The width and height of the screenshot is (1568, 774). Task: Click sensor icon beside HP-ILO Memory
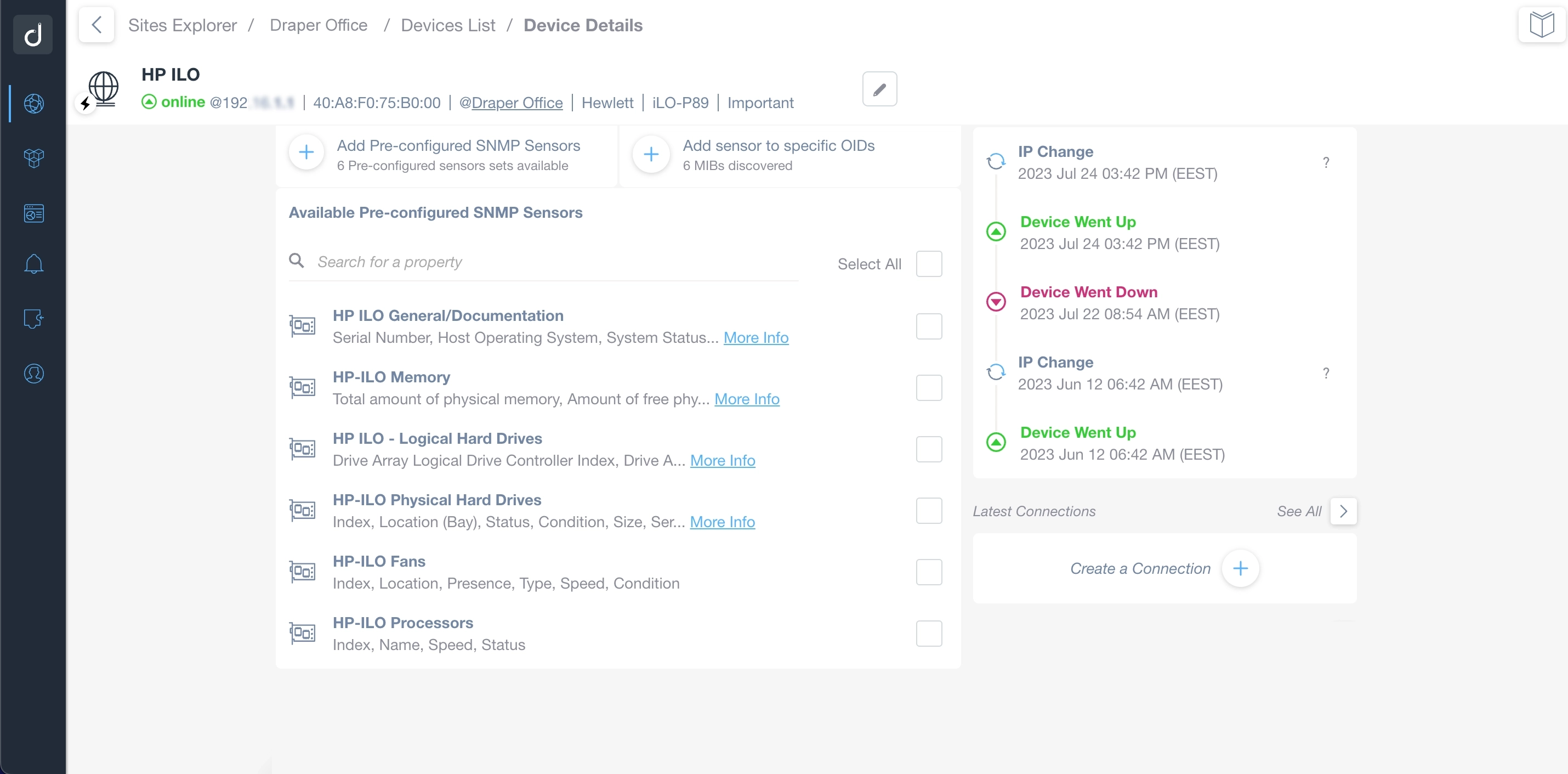click(x=302, y=387)
